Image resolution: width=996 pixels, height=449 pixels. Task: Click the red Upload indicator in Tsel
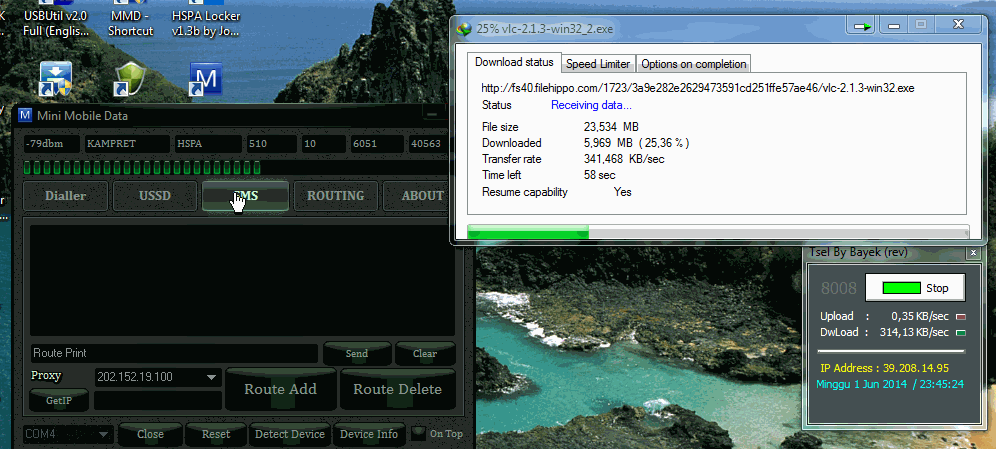tap(961, 316)
